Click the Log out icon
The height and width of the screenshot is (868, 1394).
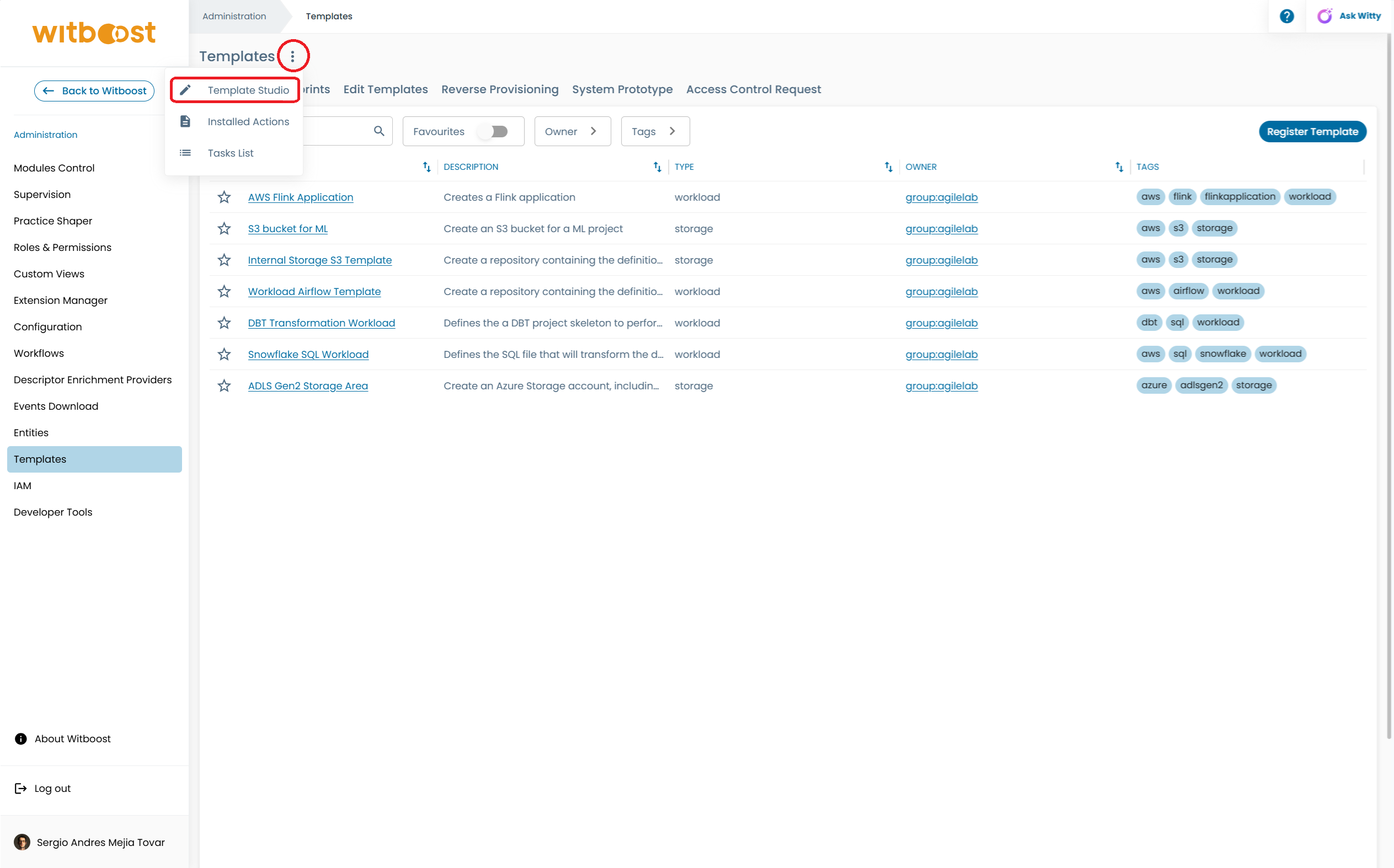[x=20, y=789]
